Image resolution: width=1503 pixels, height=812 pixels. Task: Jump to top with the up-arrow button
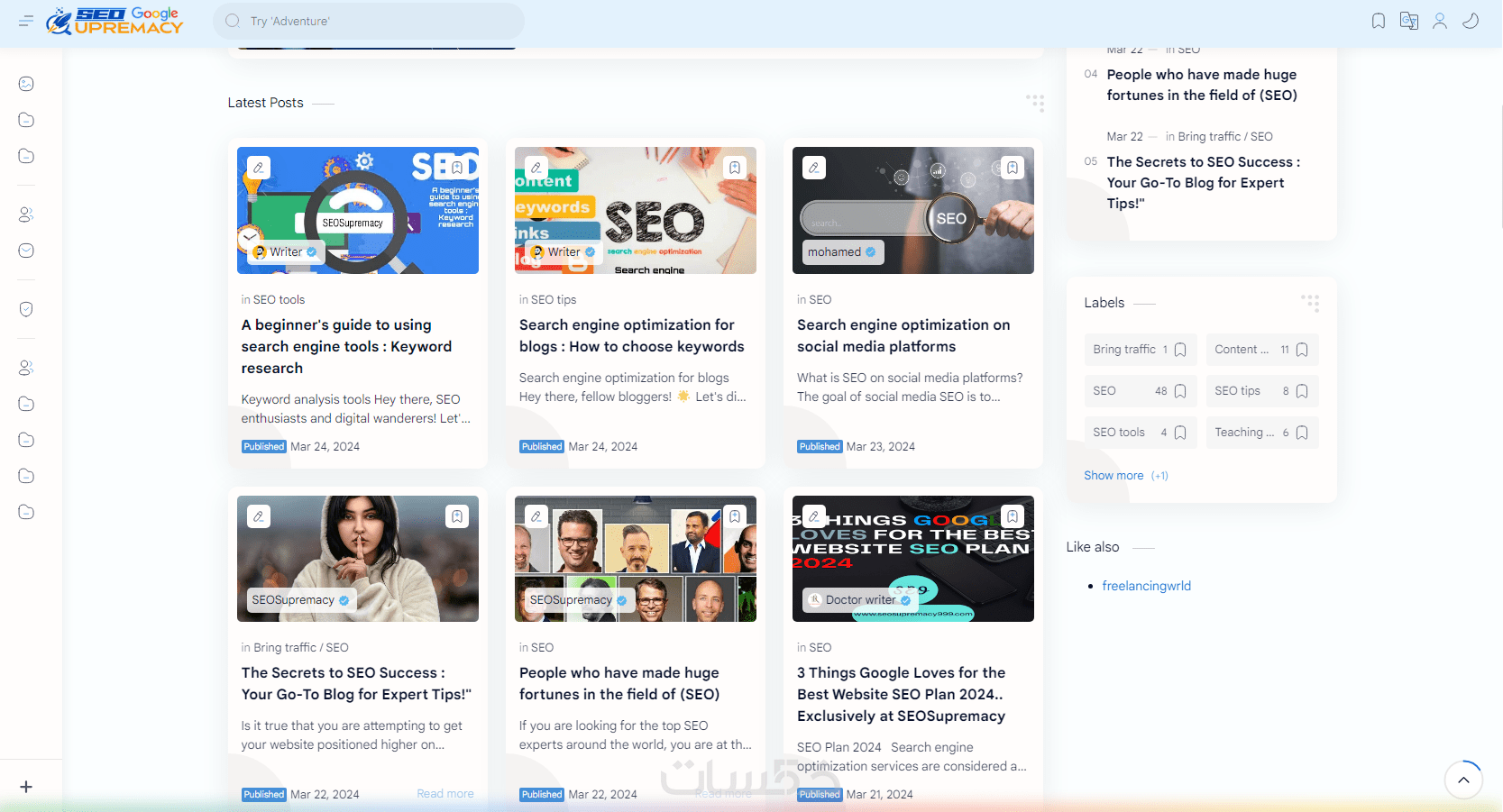pos(1463,780)
